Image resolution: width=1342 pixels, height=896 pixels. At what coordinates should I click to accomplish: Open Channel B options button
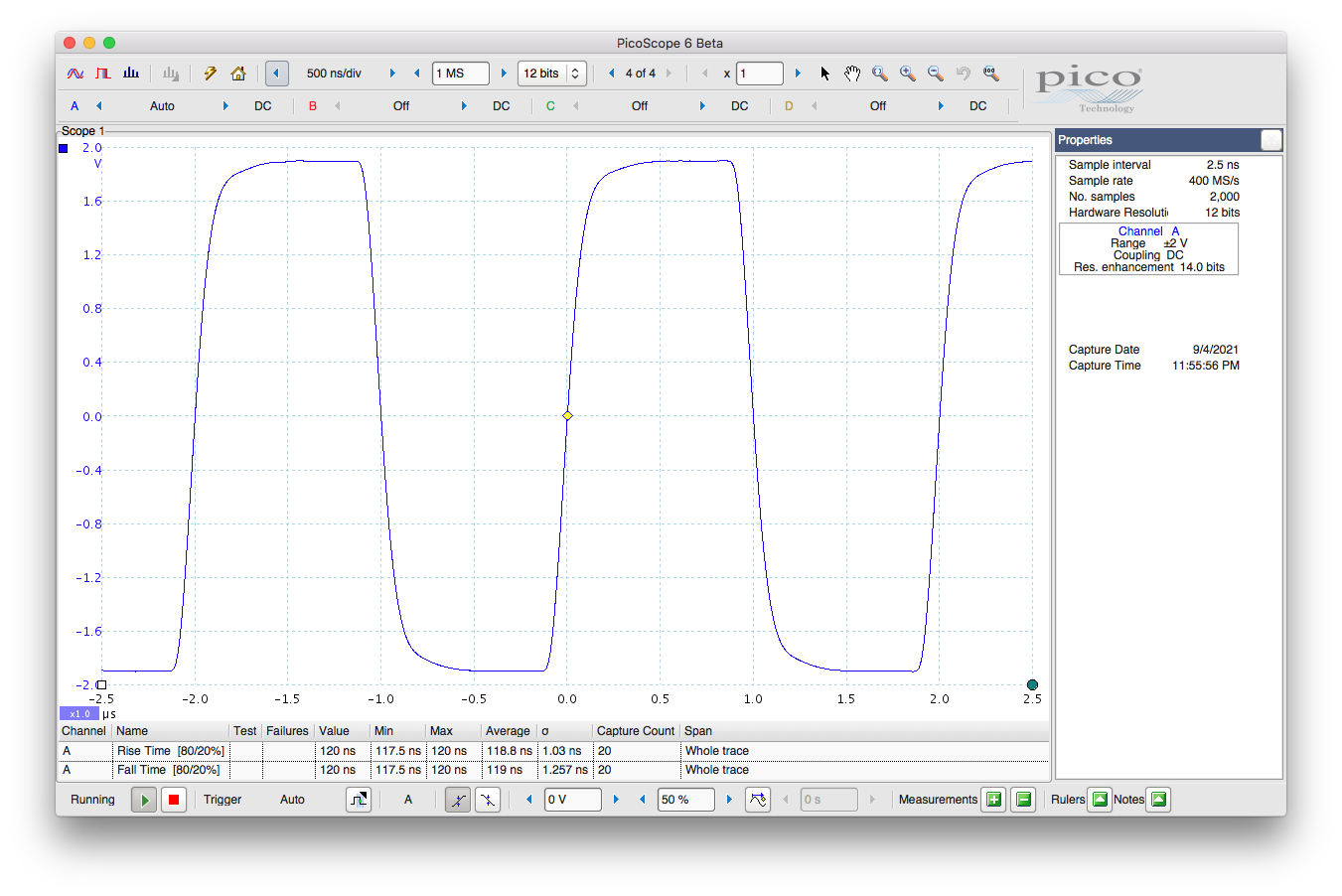[313, 106]
